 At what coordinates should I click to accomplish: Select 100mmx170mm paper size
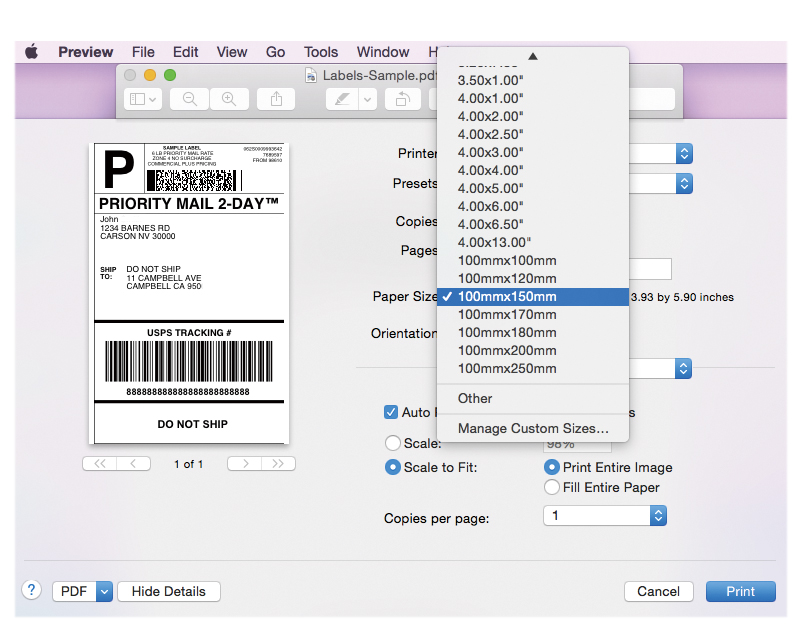tap(533, 315)
